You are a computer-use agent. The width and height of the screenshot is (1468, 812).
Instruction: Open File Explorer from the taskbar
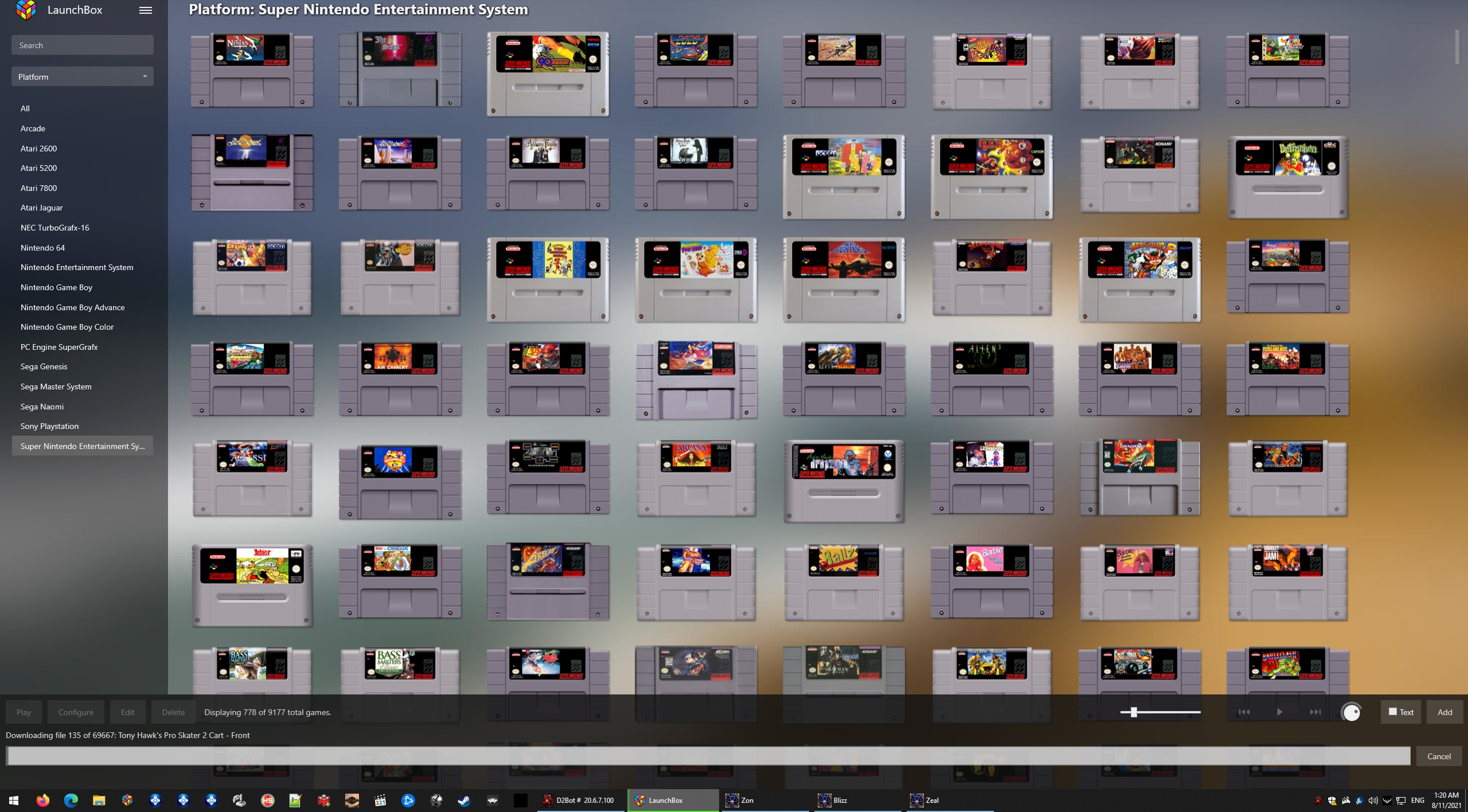[99, 800]
